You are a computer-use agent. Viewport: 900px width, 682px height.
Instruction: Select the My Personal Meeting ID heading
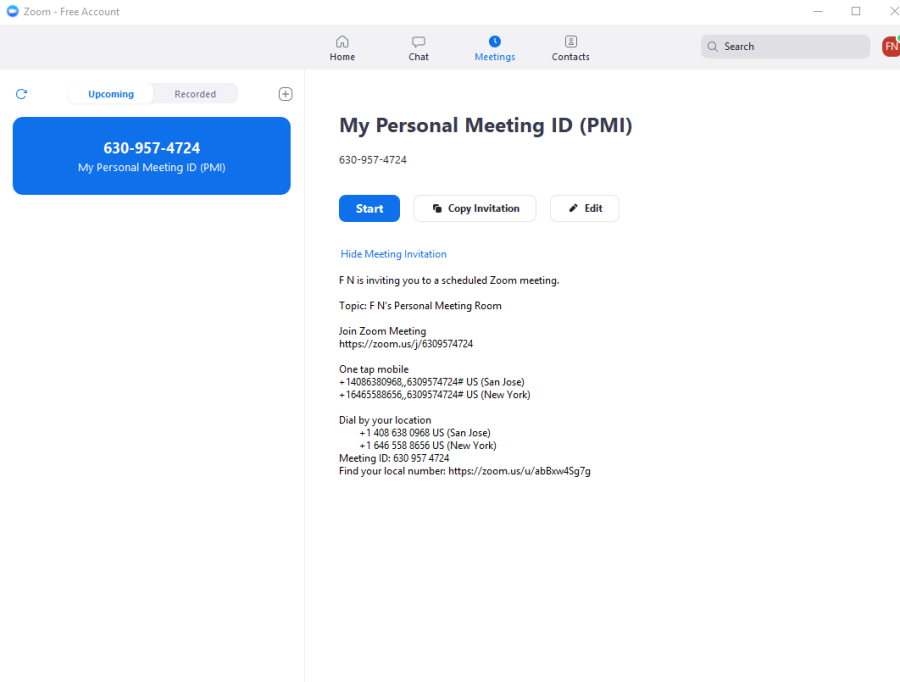tap(486, 126)
